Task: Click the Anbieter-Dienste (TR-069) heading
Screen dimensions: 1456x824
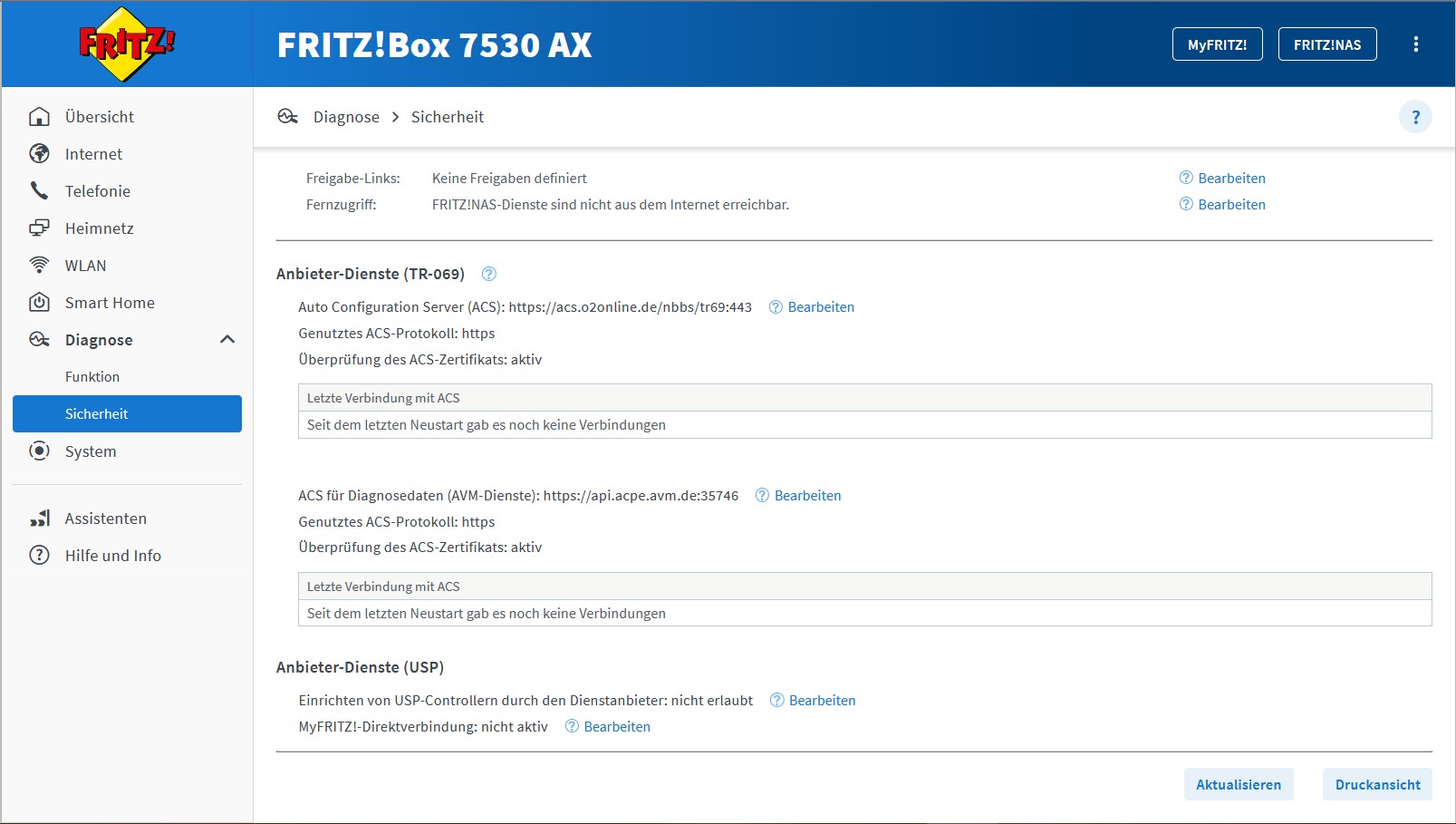Action: coord(370,274)
